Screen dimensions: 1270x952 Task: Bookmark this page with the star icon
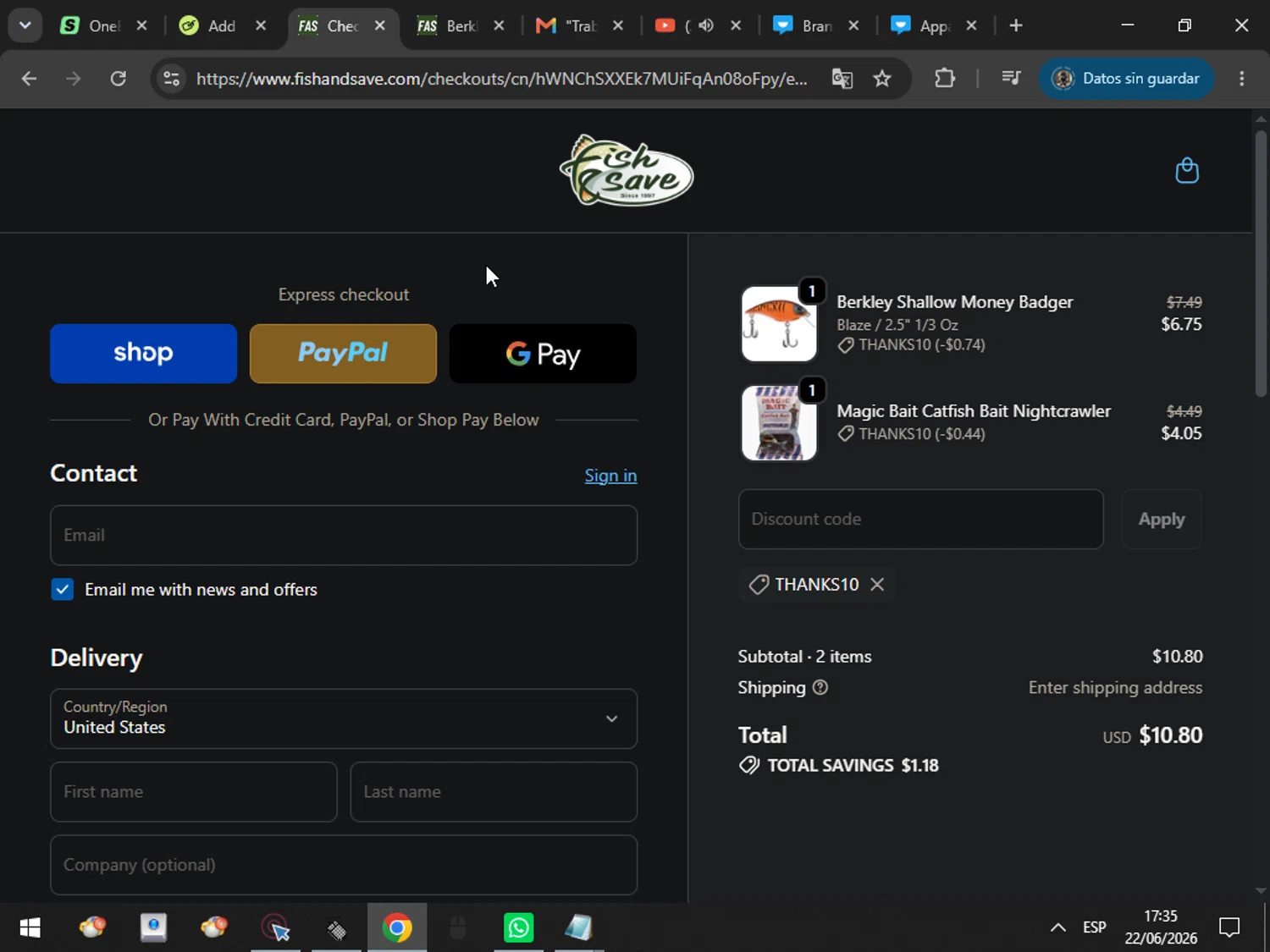tap(882, 79)
